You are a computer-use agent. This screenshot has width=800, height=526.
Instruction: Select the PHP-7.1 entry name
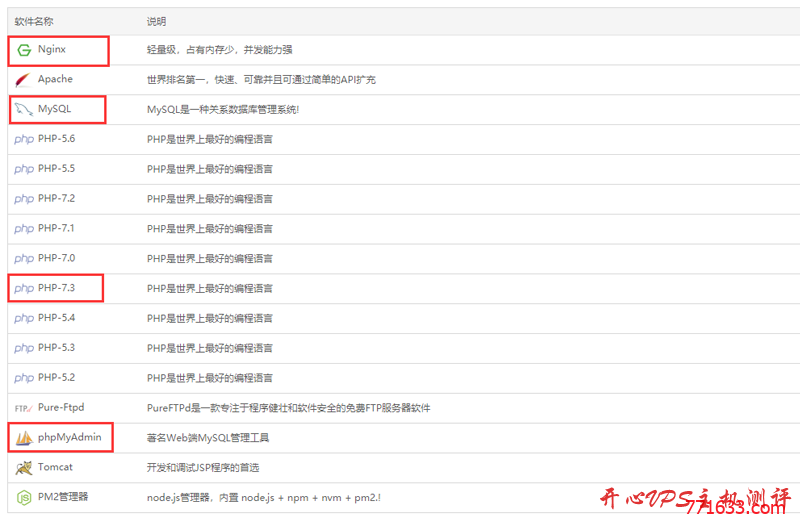pyautogui.click(x=56, y=228)
